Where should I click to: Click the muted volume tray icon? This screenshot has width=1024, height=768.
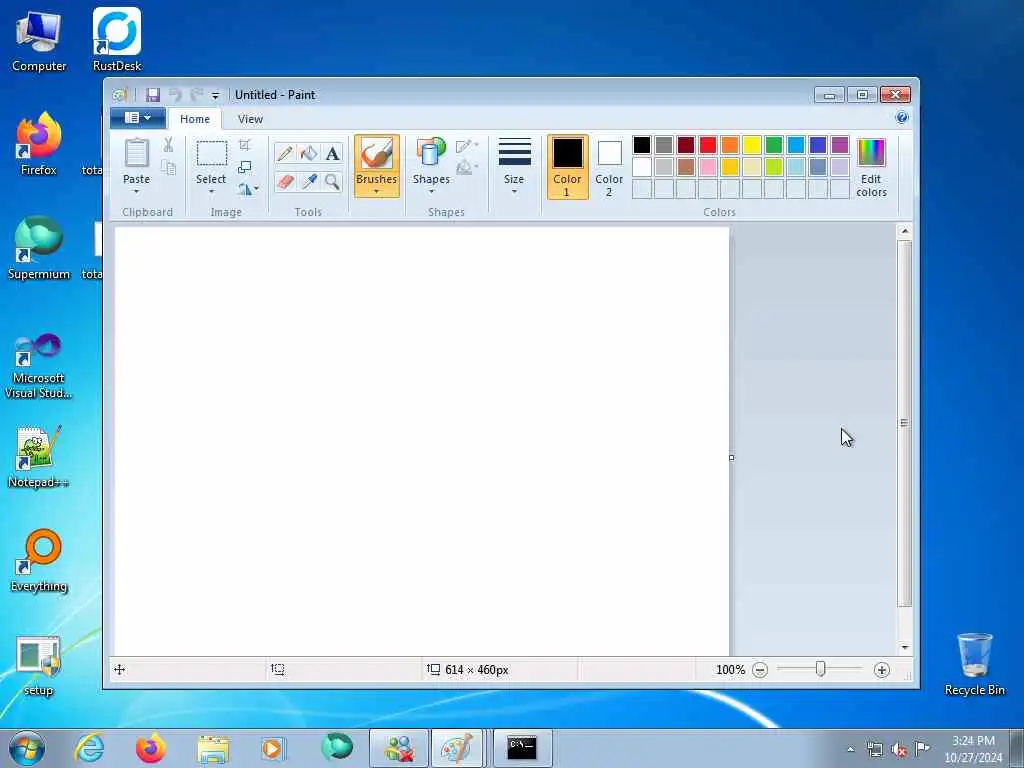click(x=899, y=750)
